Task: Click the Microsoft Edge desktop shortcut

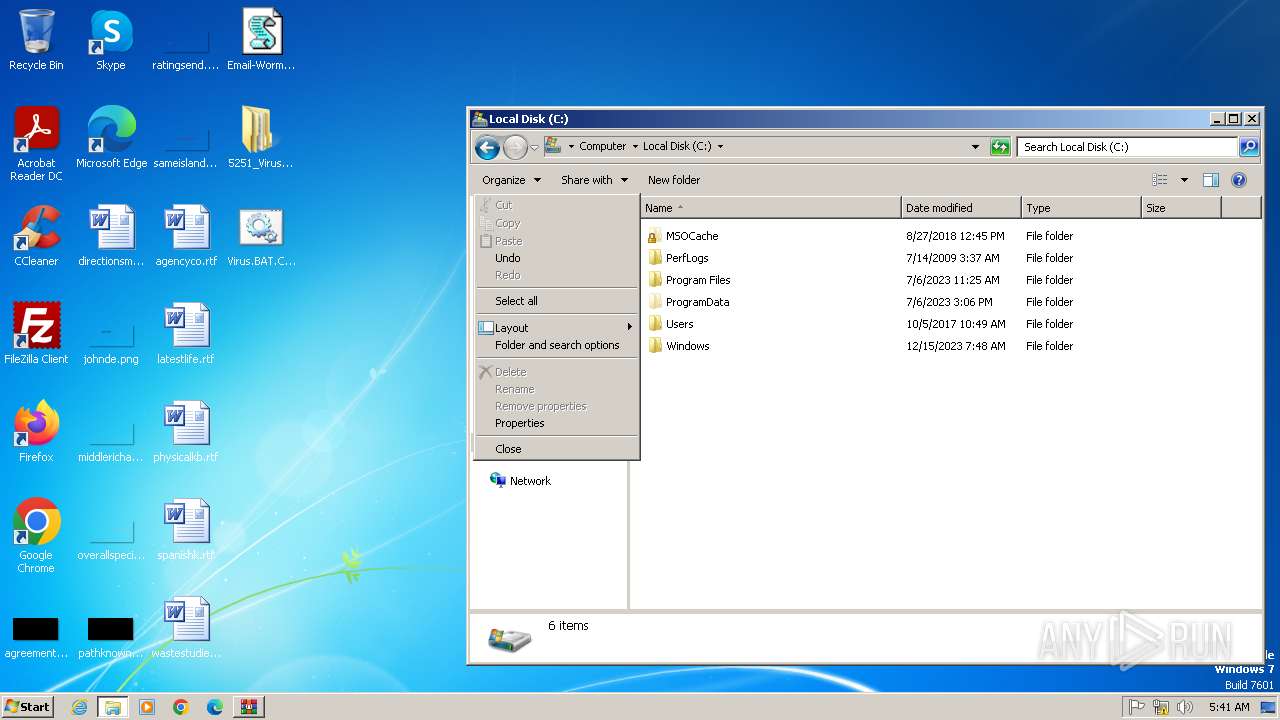Action: pos(111,138)
